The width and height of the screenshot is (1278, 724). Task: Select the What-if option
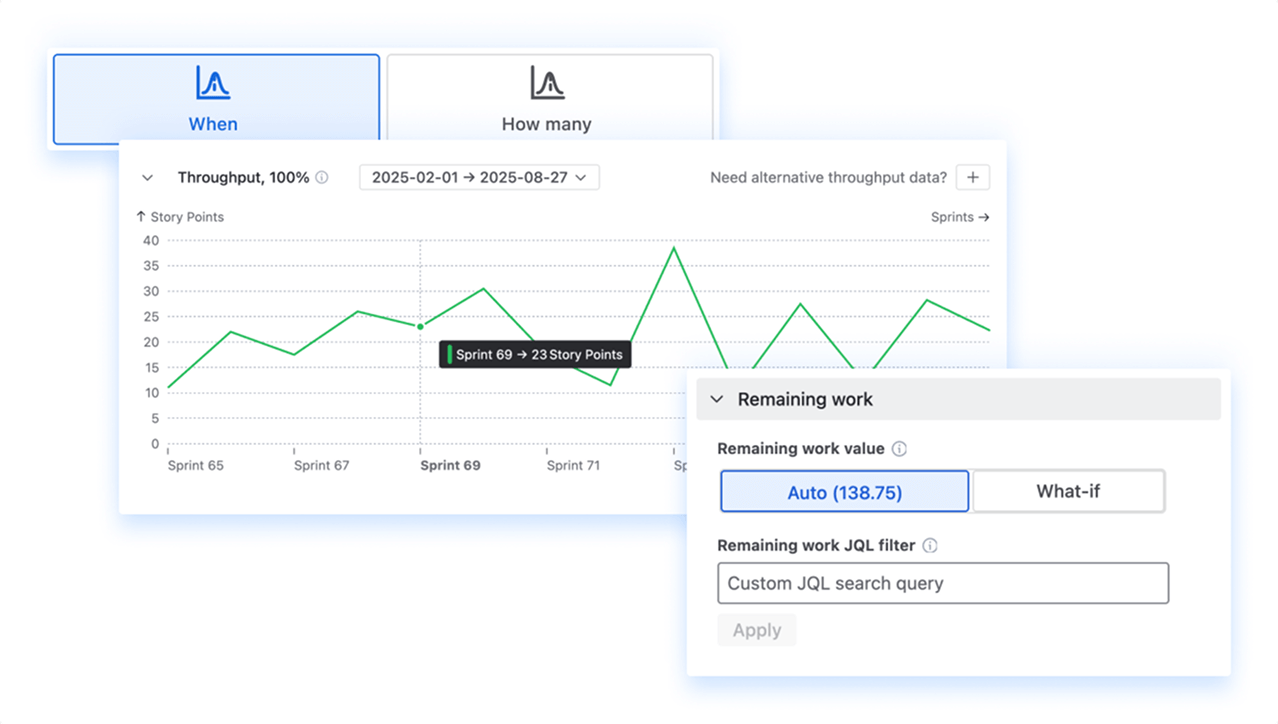(1069, 492)
